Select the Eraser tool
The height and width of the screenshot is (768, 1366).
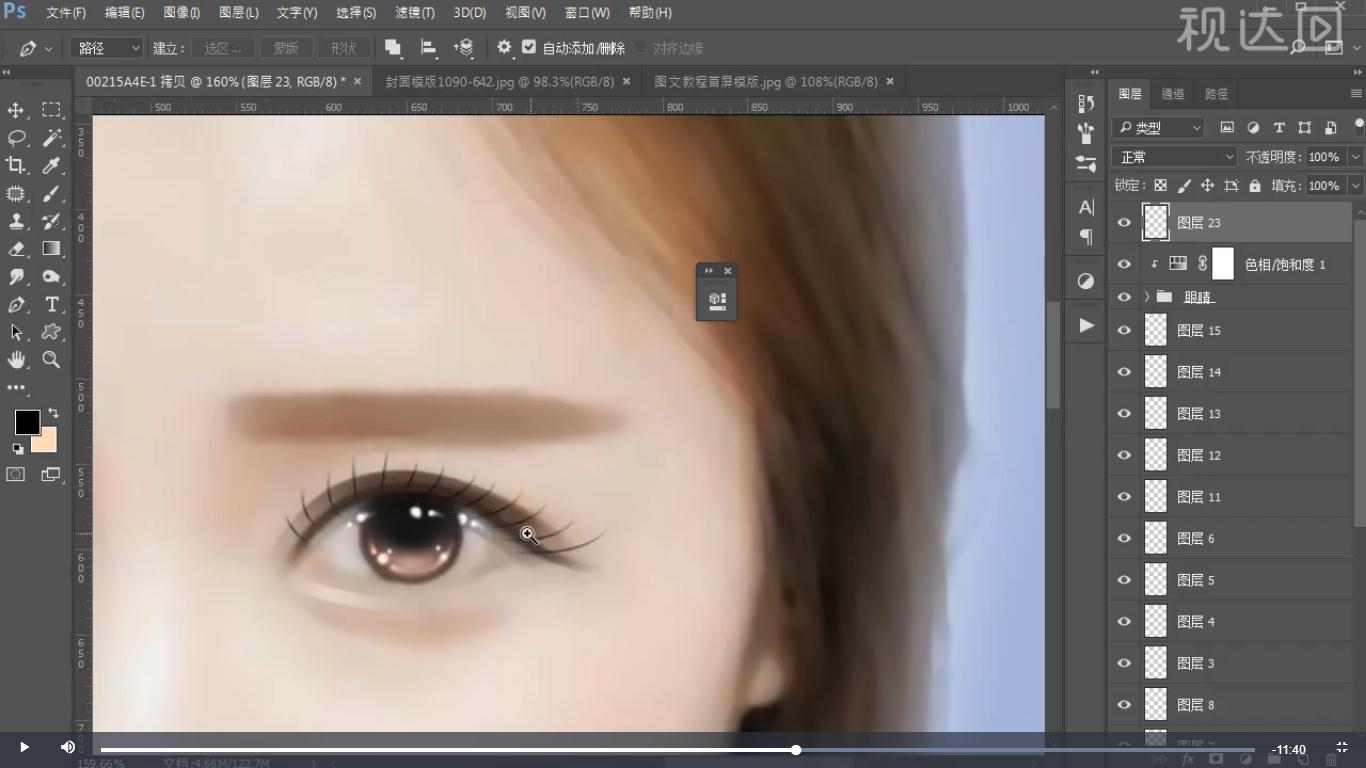(x=16, y=249)
